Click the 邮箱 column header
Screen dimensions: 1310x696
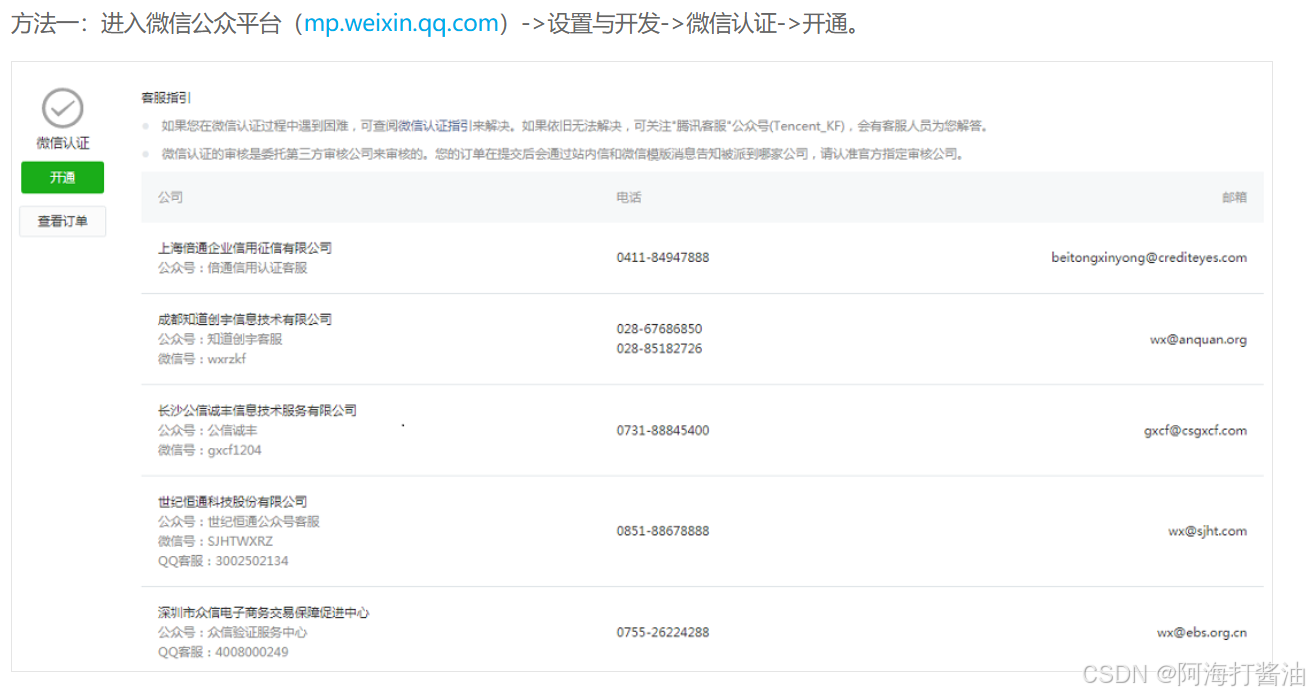tap(1234, 197)
